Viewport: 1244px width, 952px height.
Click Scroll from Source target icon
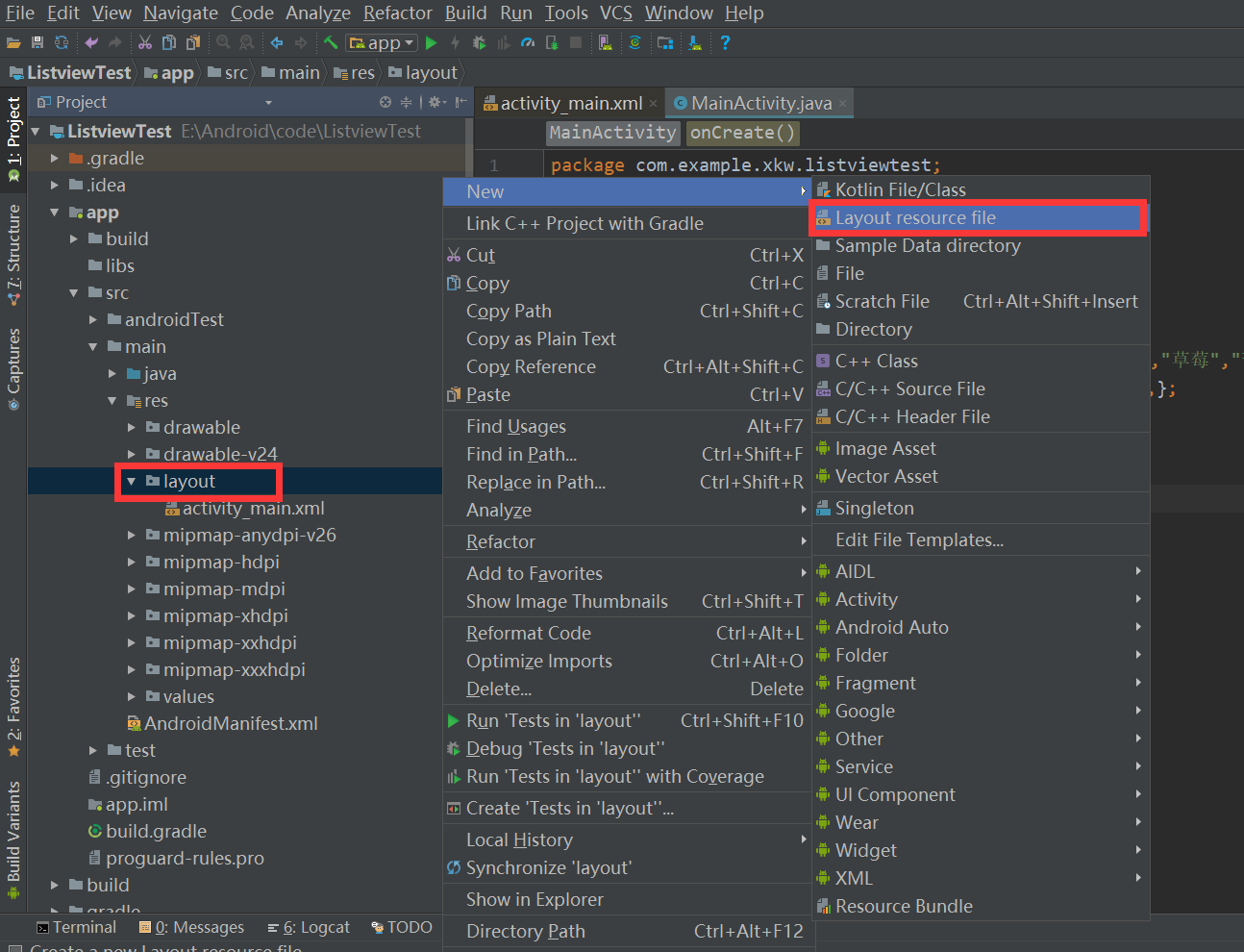coord(386,102)
